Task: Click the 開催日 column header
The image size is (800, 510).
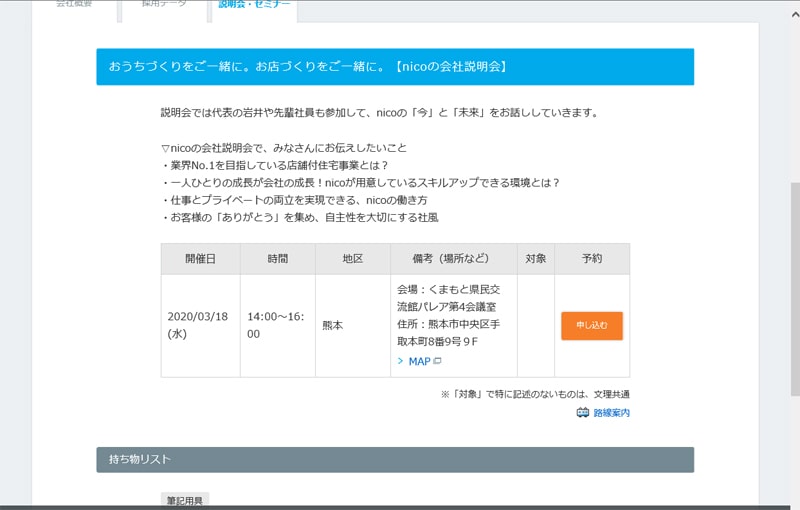Action: [x=201, y=259]
